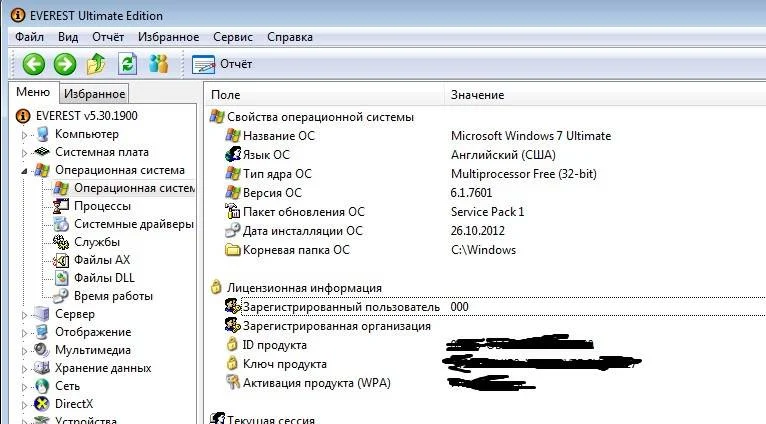The image size is (766, 424).
Task: Click the Системные драйверы icon
Action: coord(61,224)
